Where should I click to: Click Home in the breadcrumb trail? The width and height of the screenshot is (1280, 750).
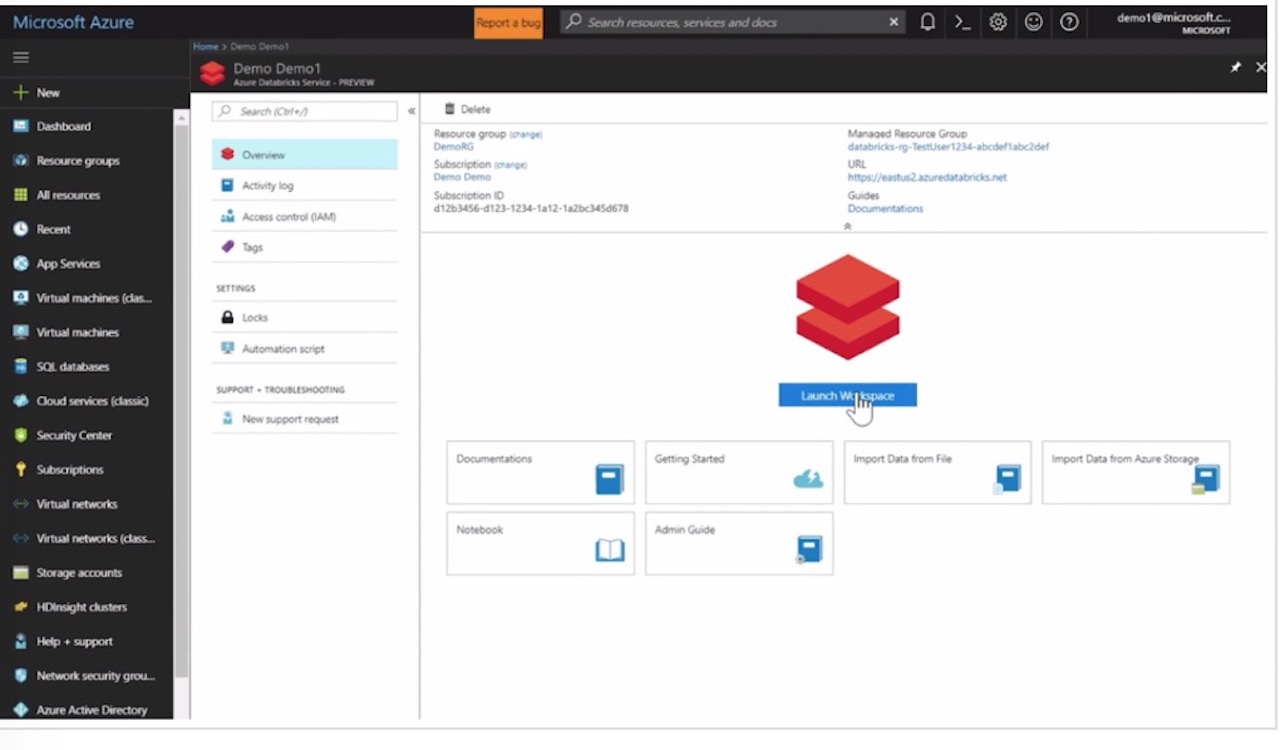tap(205, 45)
